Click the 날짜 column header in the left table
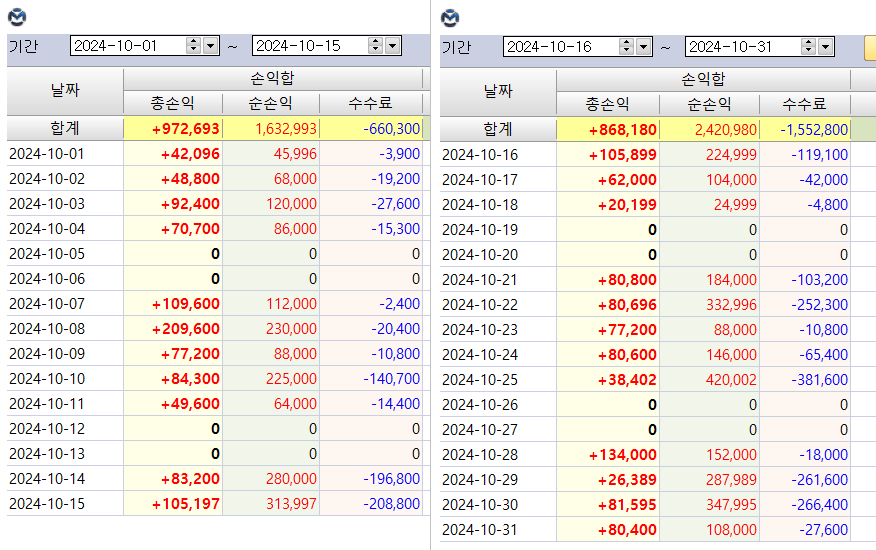 [x=65, y=91]
